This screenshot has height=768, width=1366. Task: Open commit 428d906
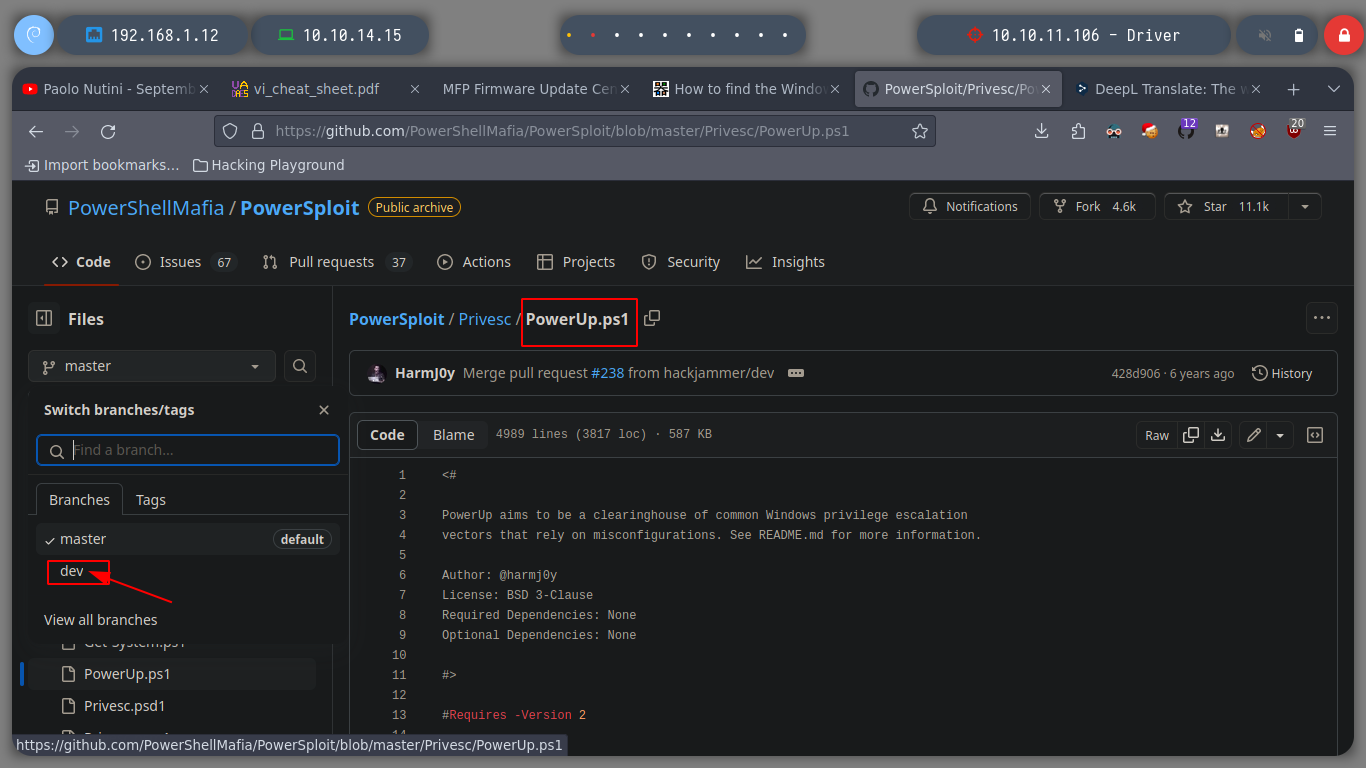[x=1136, y=373]
